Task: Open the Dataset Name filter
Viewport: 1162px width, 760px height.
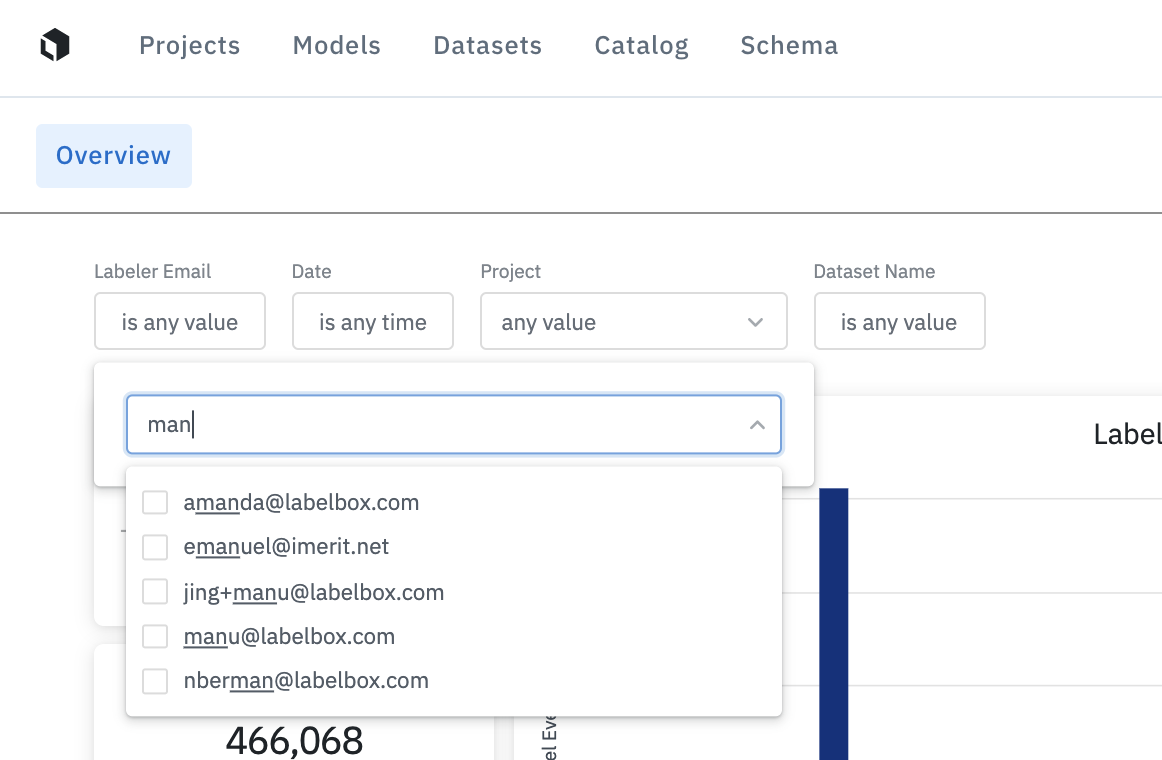Action: pos(900,321)
